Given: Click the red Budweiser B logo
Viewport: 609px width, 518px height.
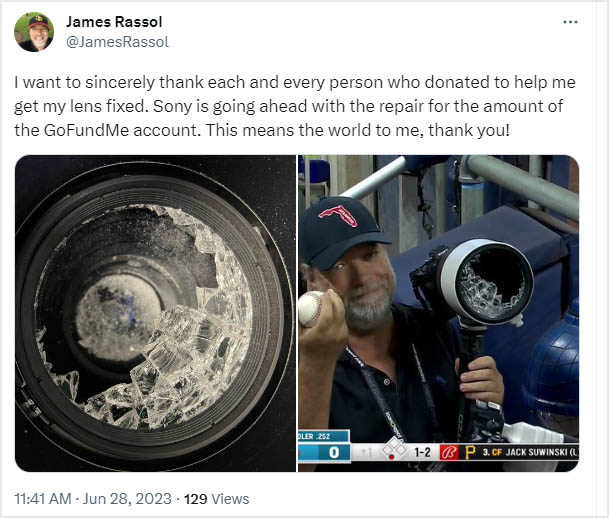Looking at the screenshot, I should pos(449,453).
